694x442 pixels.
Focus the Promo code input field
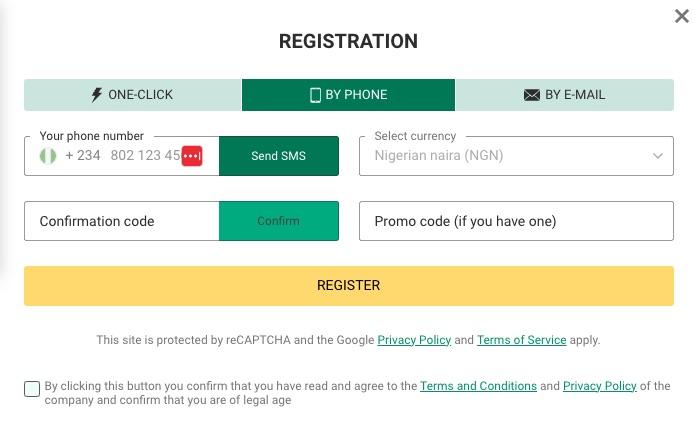click(x=516, y=221)
